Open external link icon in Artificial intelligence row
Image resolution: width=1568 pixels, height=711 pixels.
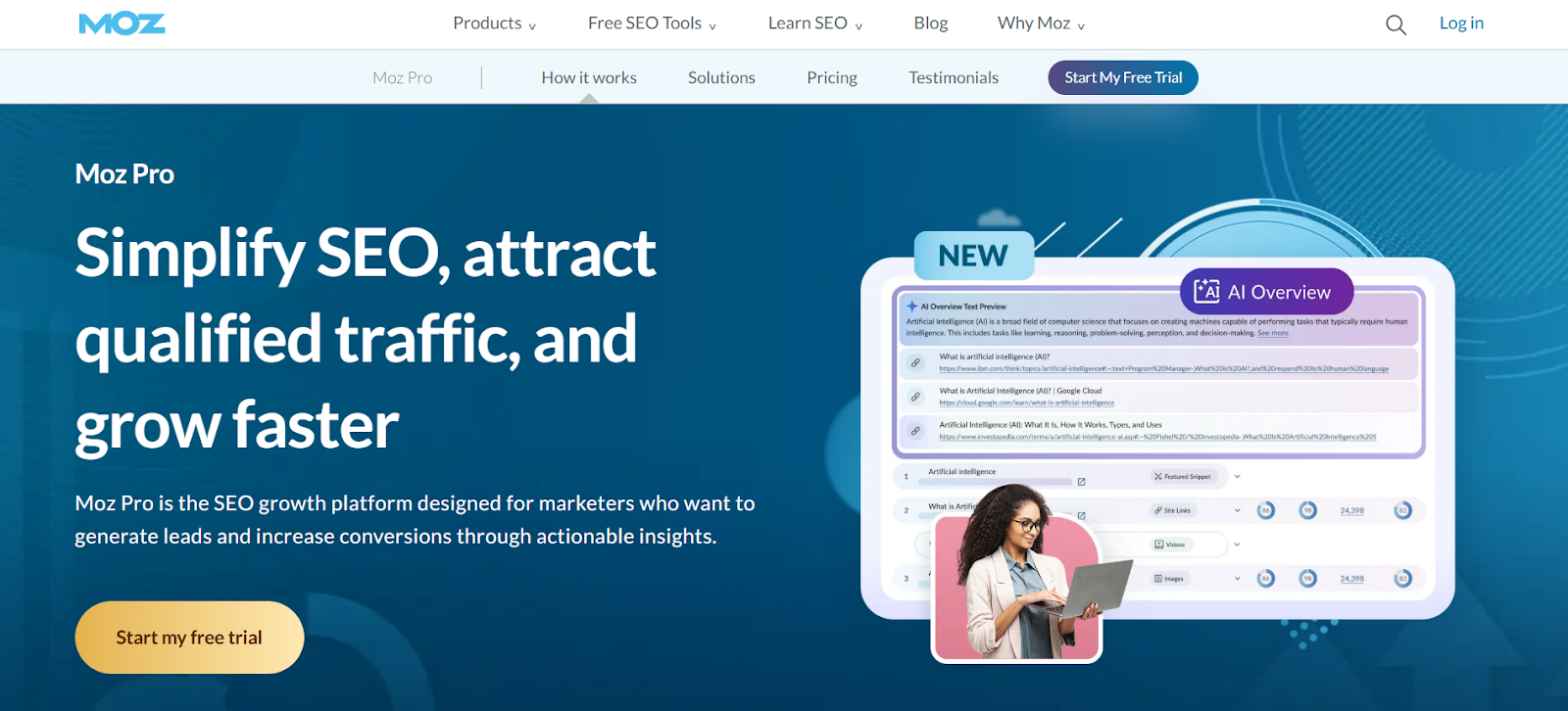tap(1081, 482)
